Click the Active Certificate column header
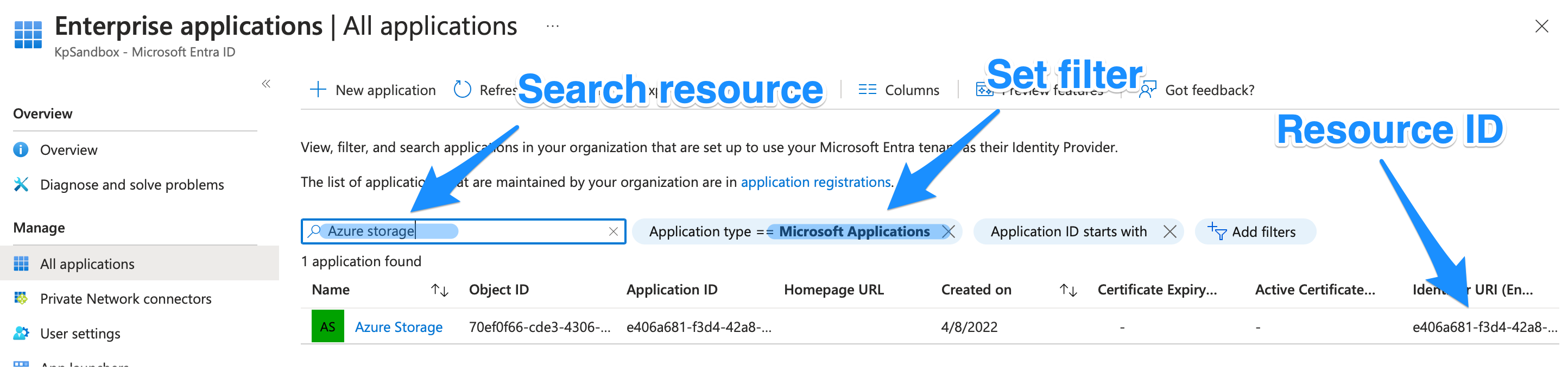Screen dimensions: 1568x389 pos(1315,290)
